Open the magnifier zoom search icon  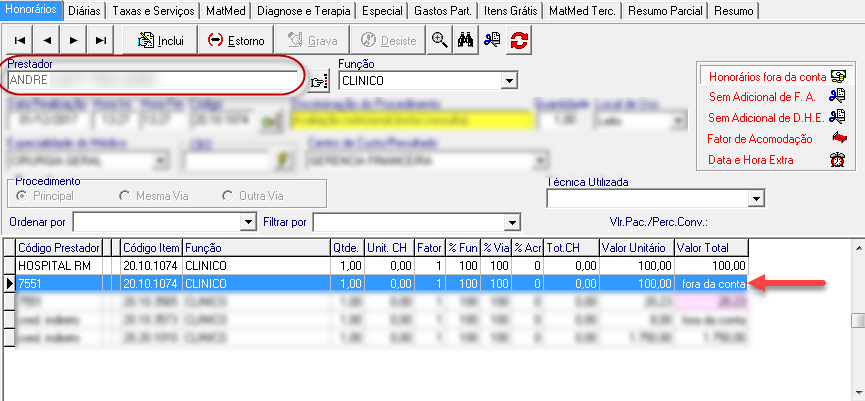pyautogui.click(x=440, y=40)
